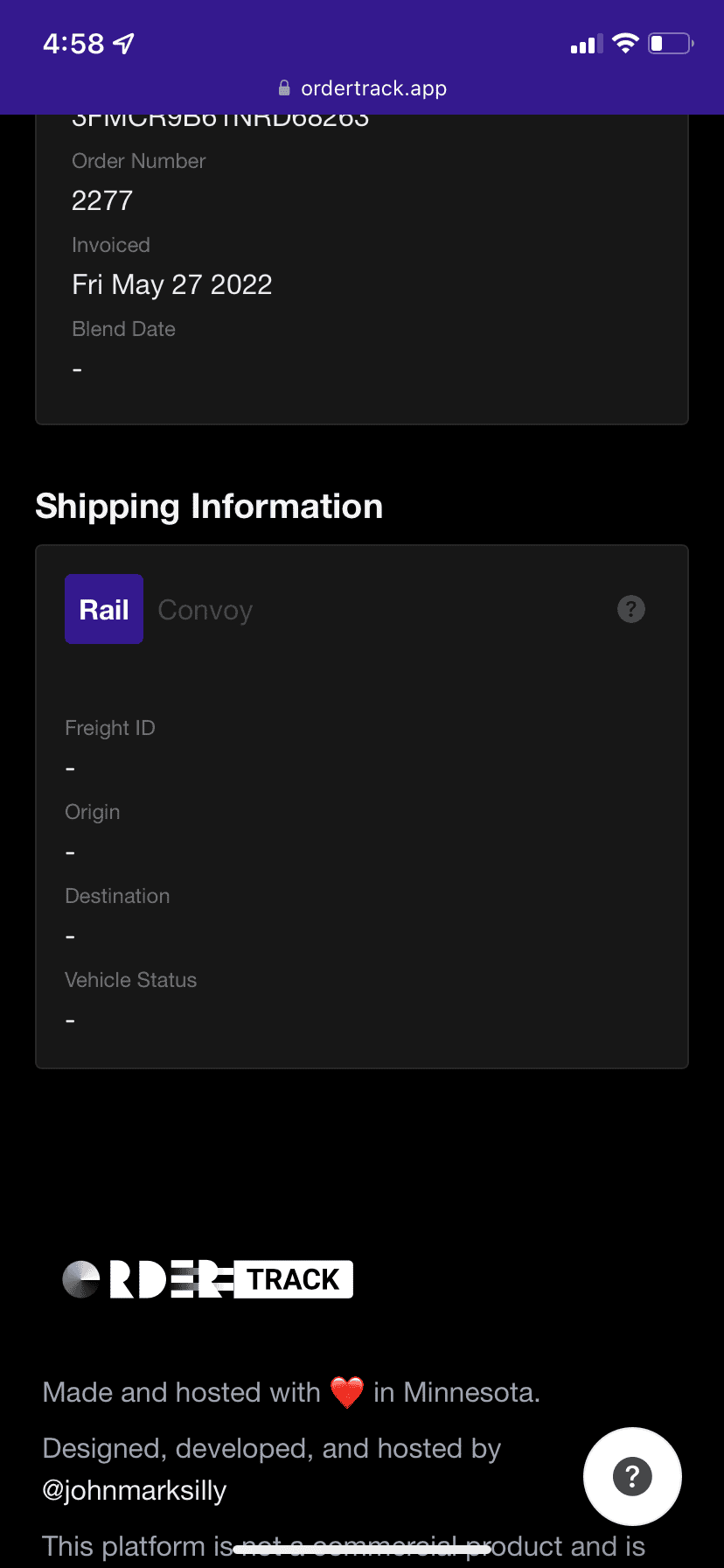Screen dimensions: 724x1568
Task: Tap the Freight ID label
Action: coord(110,728)
